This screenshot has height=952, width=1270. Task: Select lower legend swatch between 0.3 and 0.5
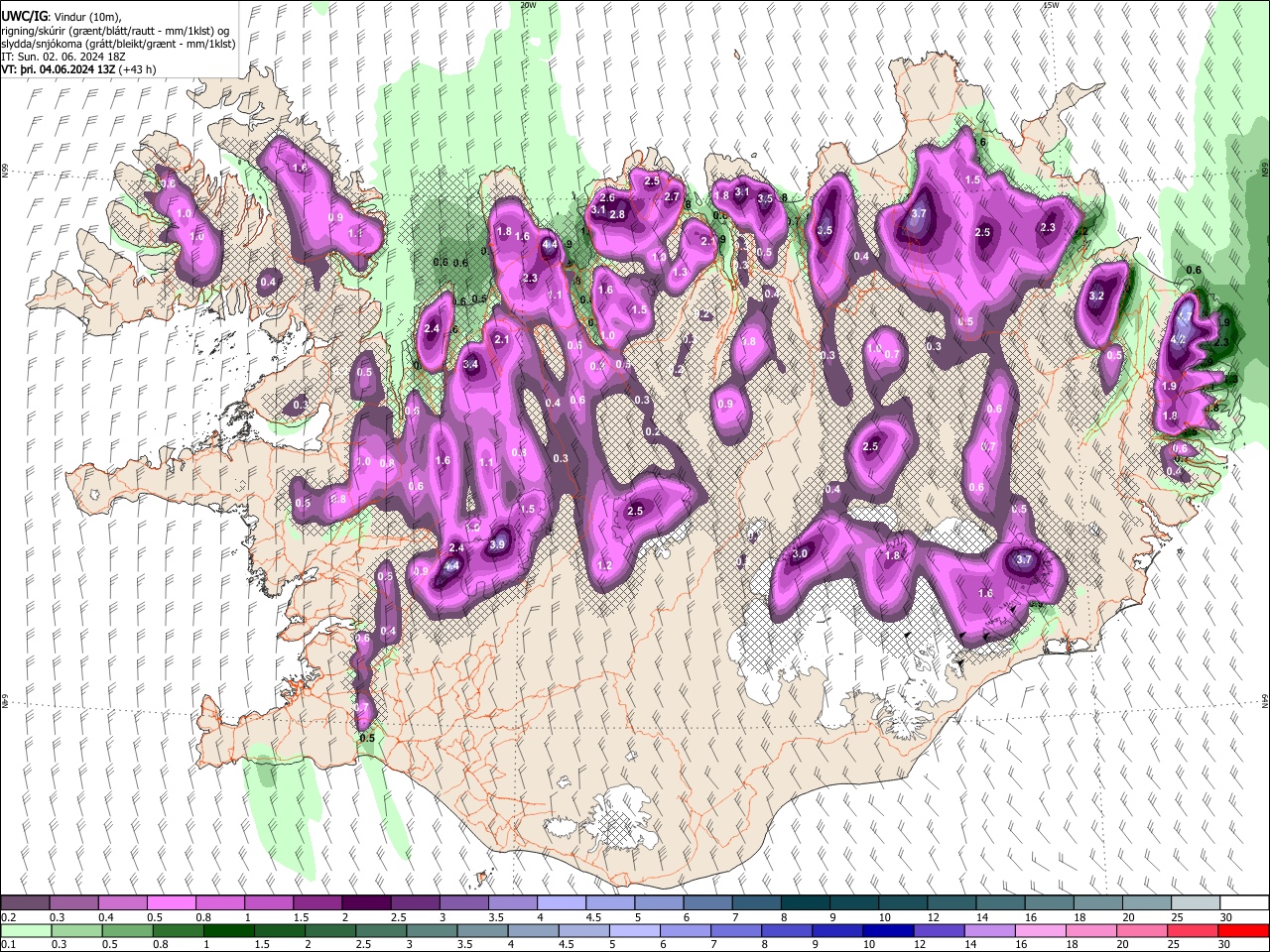point(78,930)
